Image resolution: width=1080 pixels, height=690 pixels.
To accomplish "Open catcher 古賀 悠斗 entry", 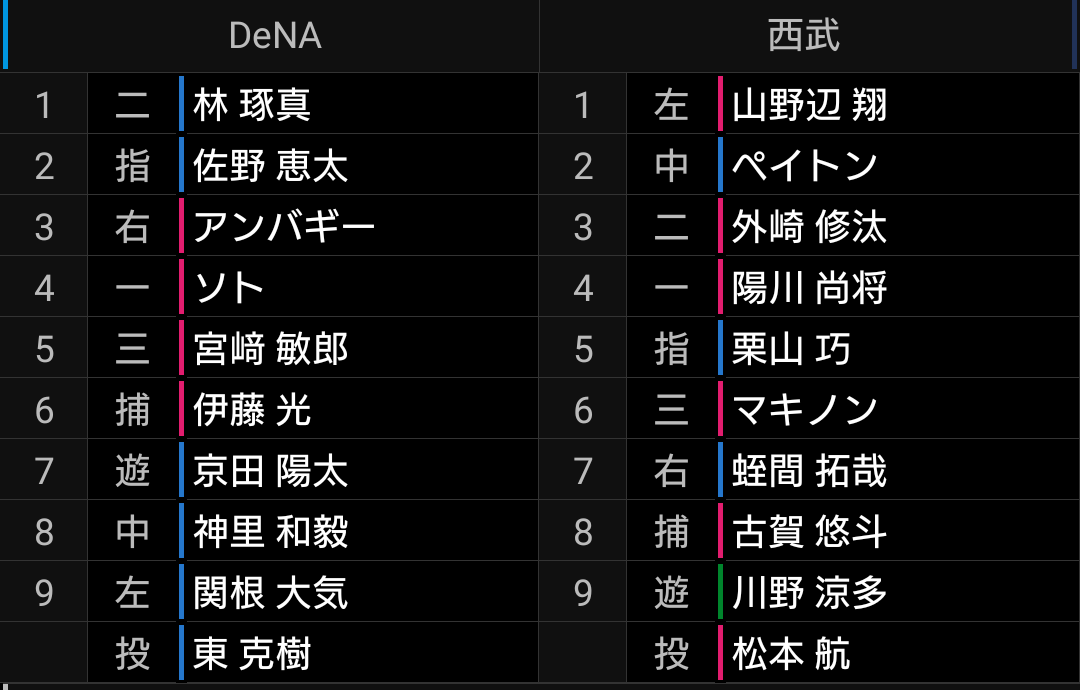I will pos(809,532).
